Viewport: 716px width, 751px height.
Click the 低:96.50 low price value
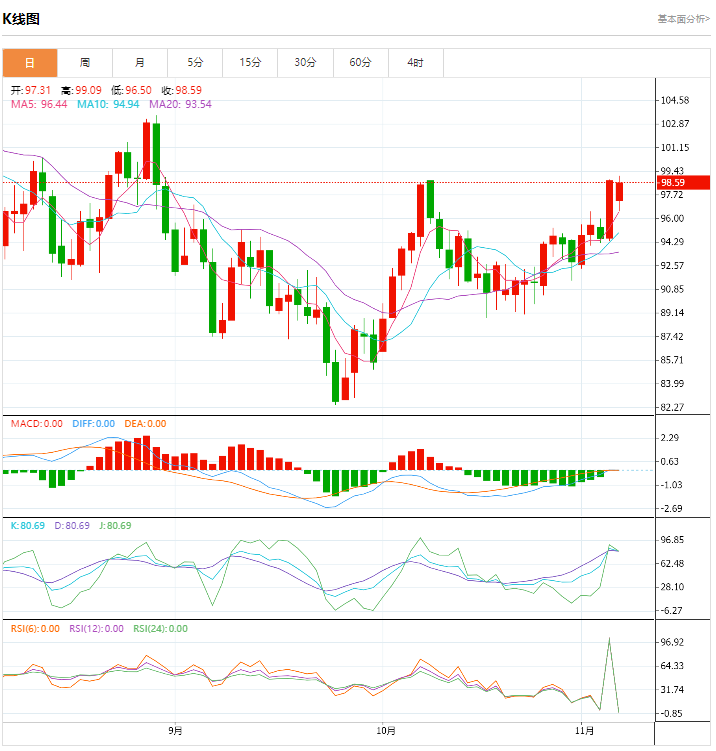(x=131, y=91)
